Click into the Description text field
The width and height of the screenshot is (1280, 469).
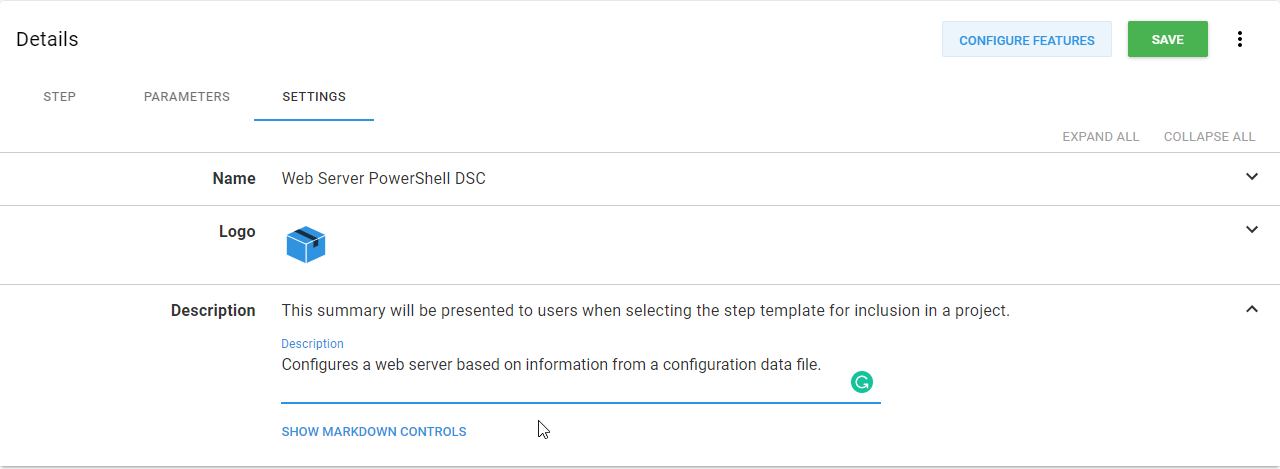(551, 365)
